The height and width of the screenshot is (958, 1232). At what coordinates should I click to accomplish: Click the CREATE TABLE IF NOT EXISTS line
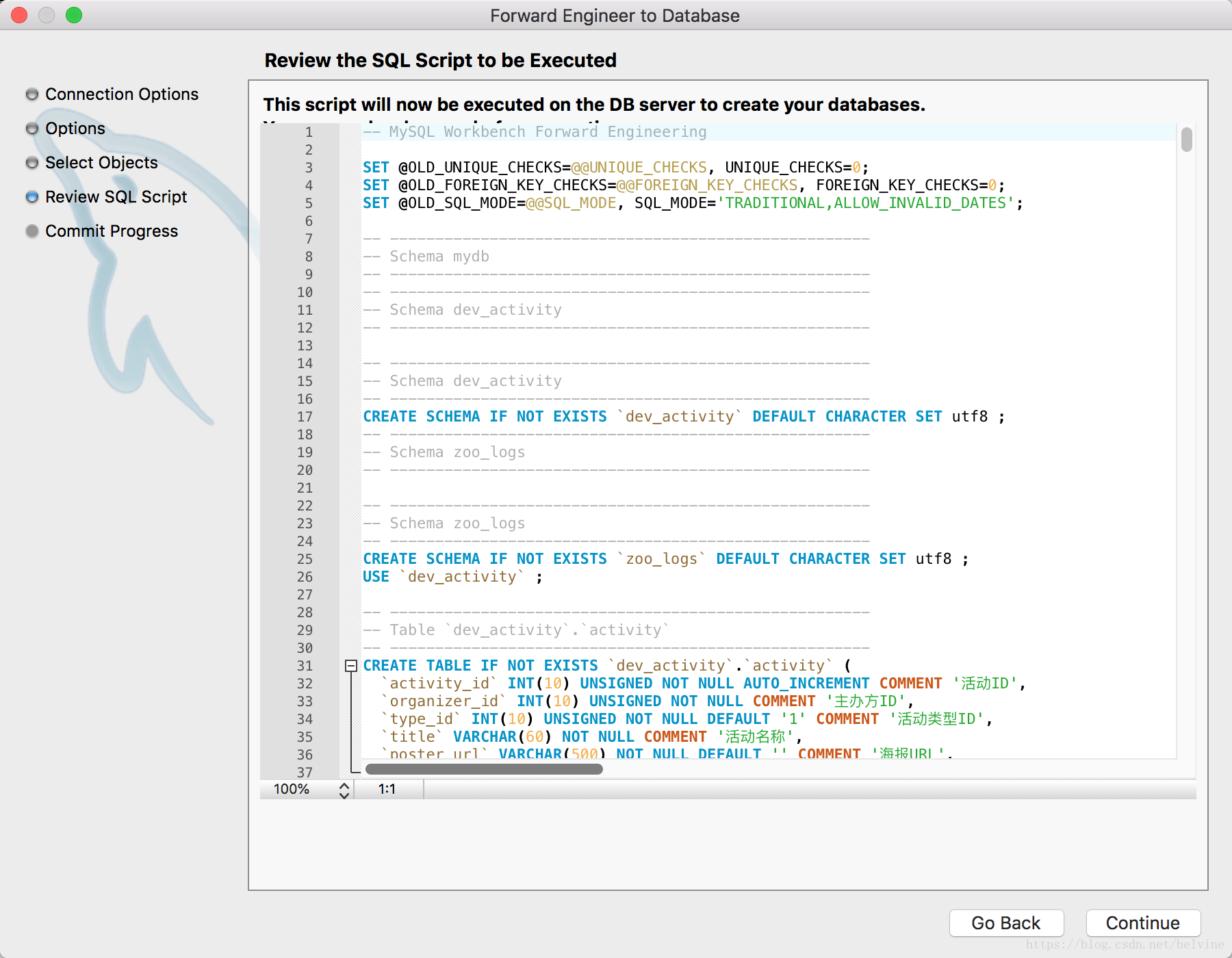point(607,665)
